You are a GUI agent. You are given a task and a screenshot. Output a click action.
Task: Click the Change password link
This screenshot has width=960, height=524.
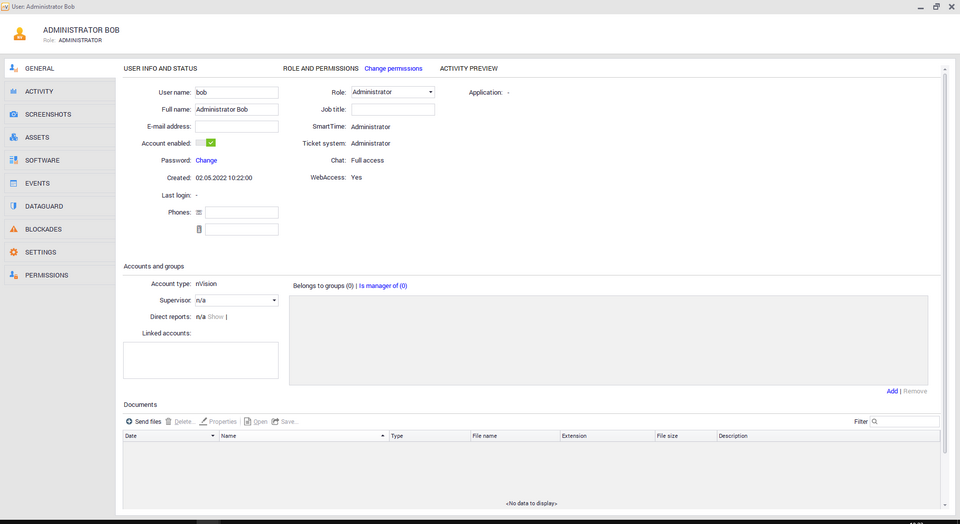coord(206,160)
